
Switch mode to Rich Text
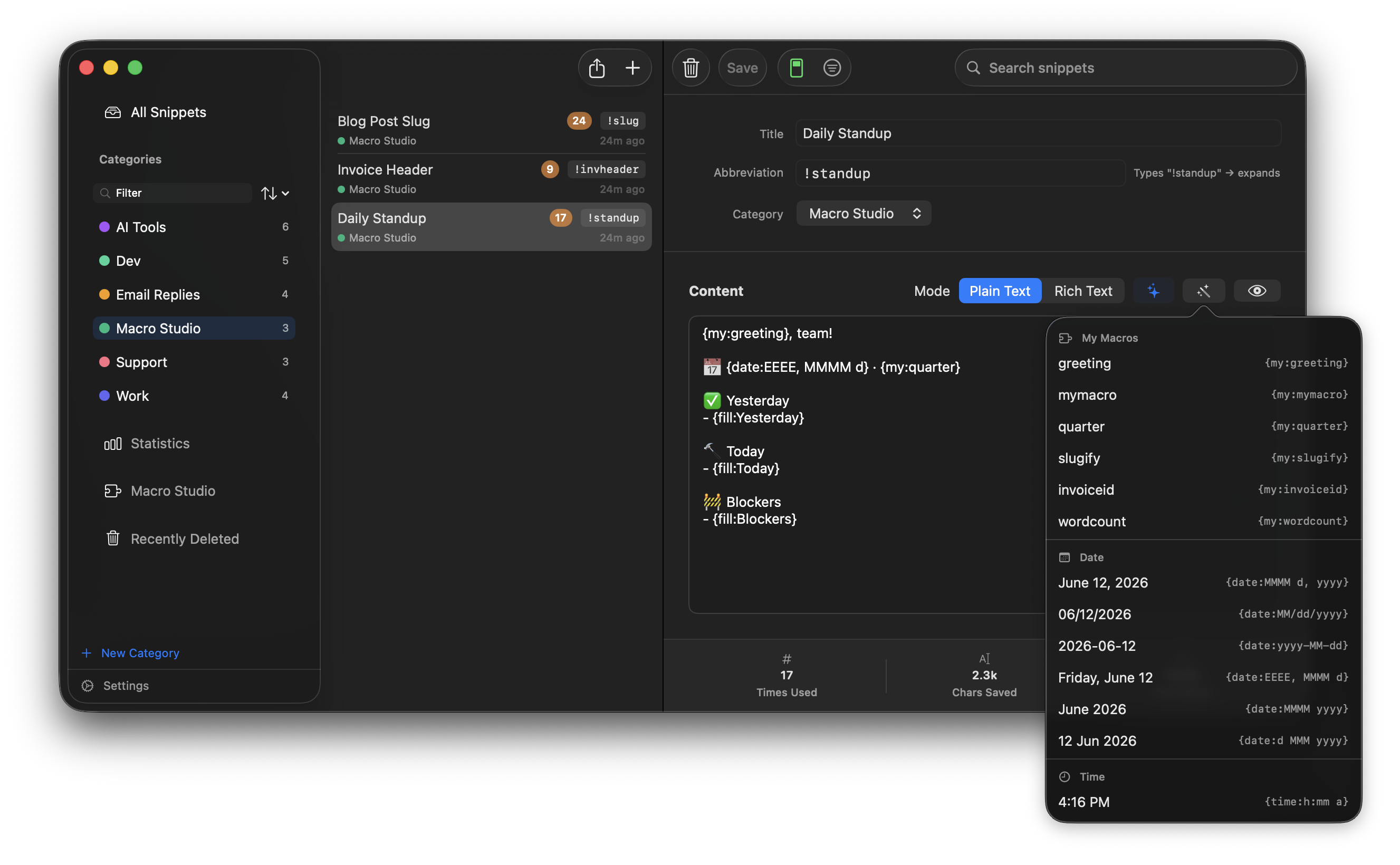tap(1083, 291)
